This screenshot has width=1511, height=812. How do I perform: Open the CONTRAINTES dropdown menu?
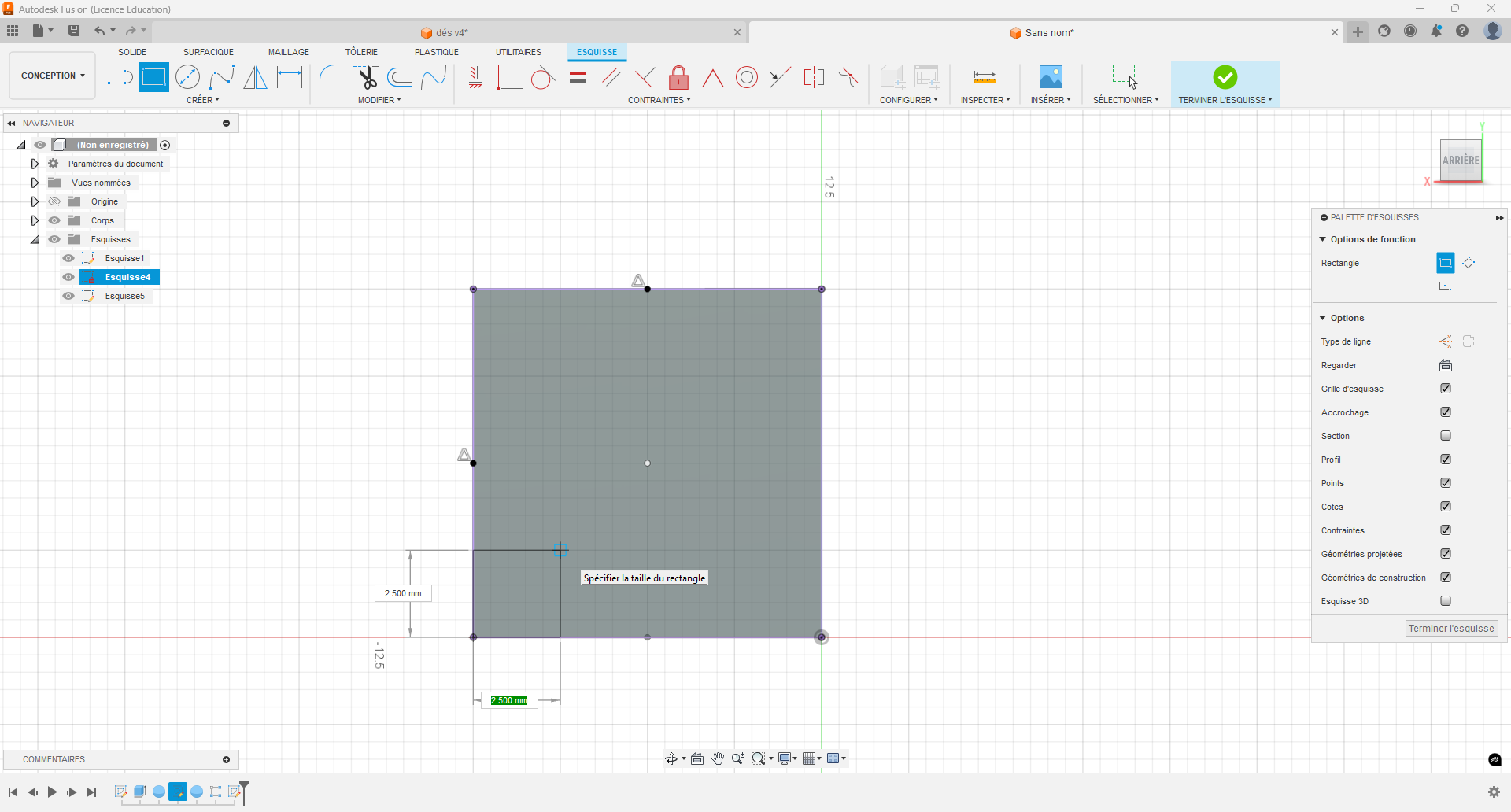point(659,100)
